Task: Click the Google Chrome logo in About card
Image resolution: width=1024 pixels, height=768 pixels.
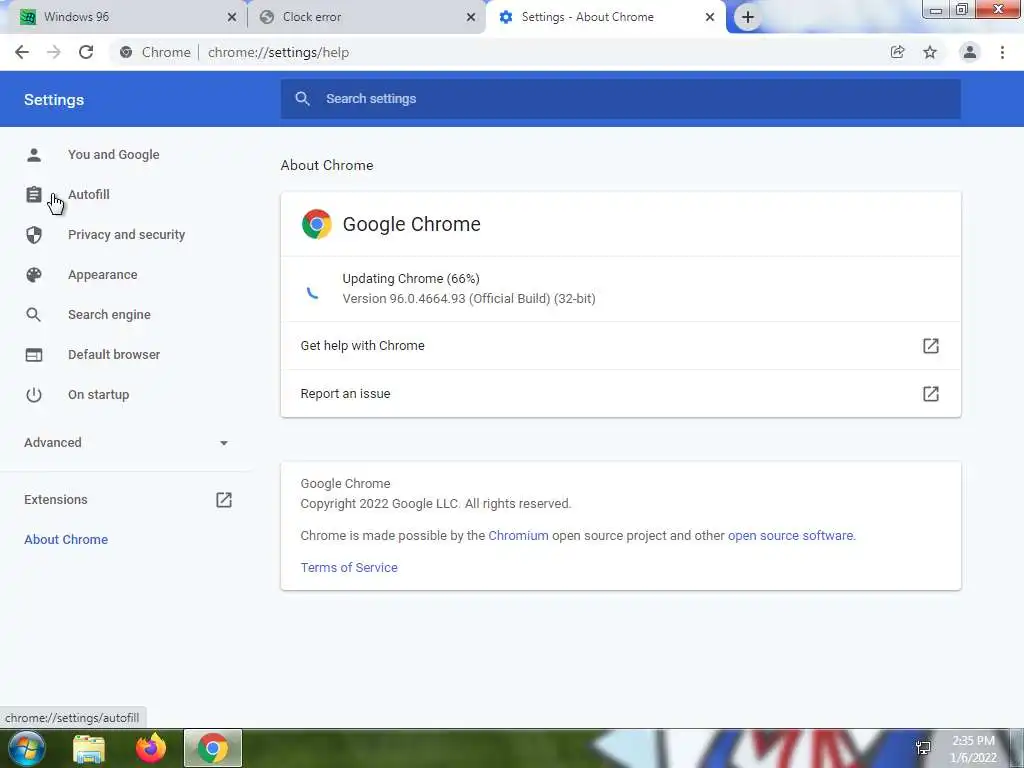Action: click(x=317, y=224)
